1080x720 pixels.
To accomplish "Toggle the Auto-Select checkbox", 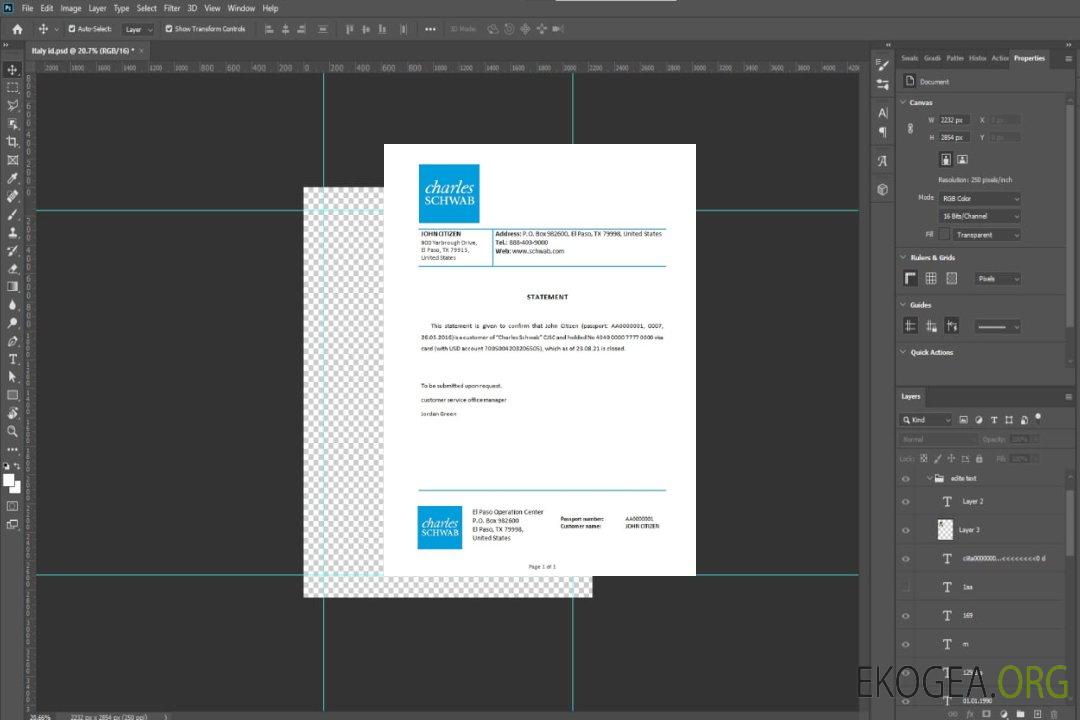I will [72, 29].
